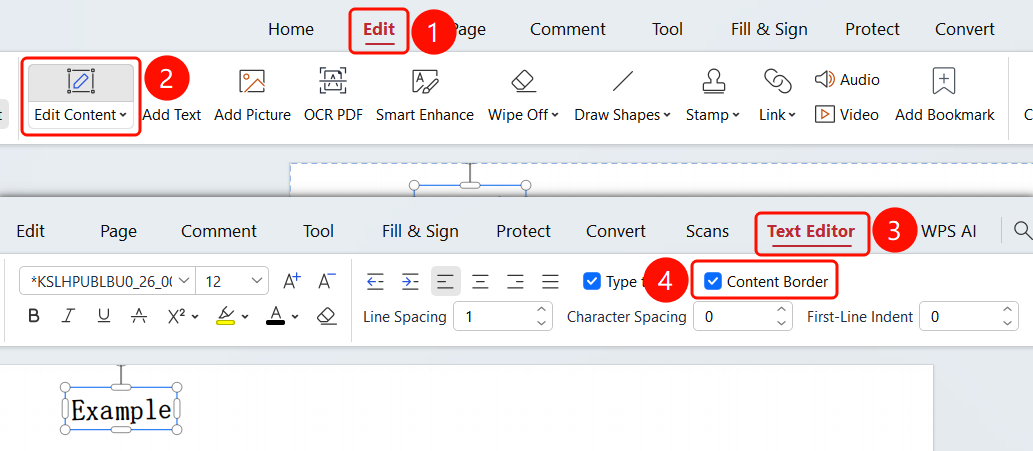Image resolution: width=1033 pixels, height=451 pixels.
Task: Open the Home tab in upper ribbon
Action: 291,29
